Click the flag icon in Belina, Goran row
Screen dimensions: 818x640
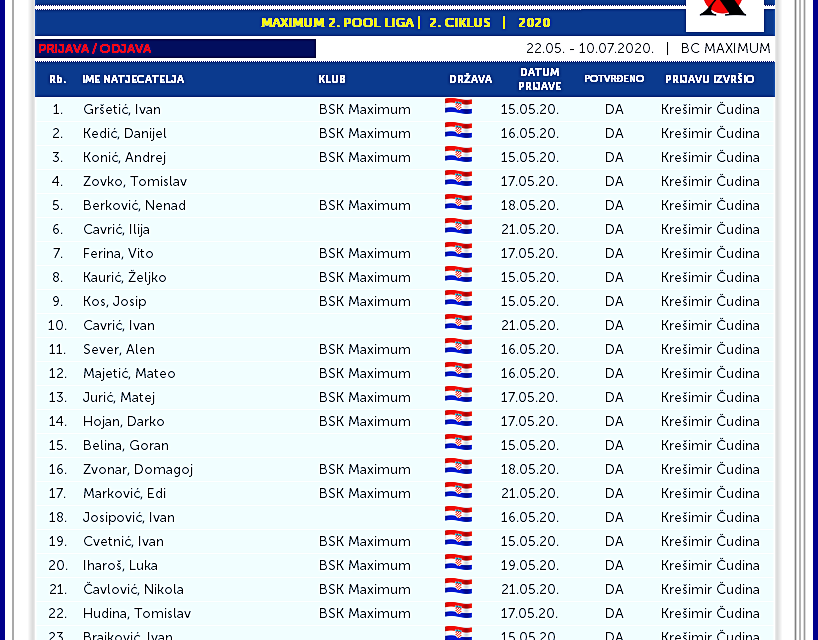point(458,442)
